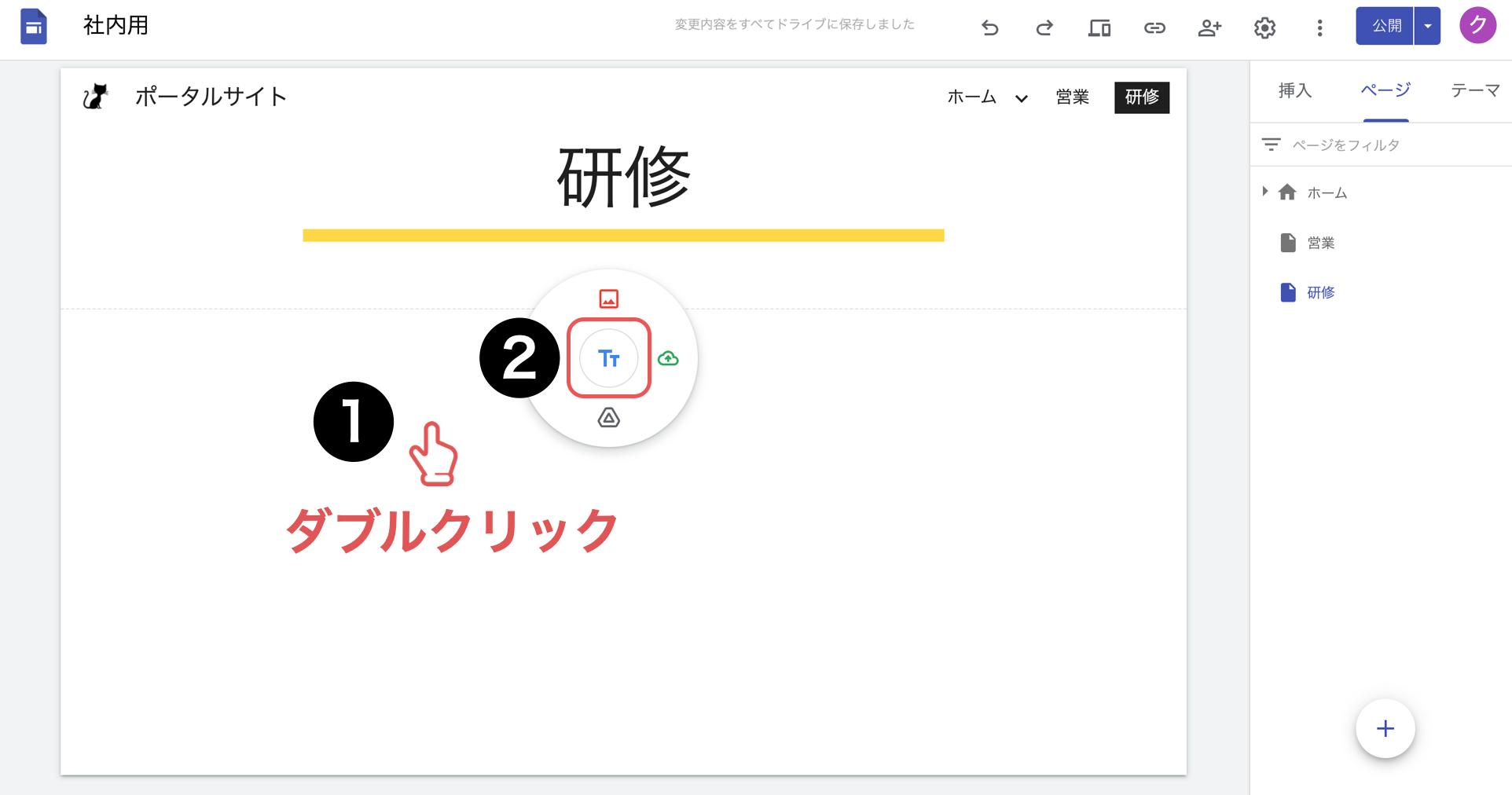Click the green upload cloud icon

click(668, 358)
